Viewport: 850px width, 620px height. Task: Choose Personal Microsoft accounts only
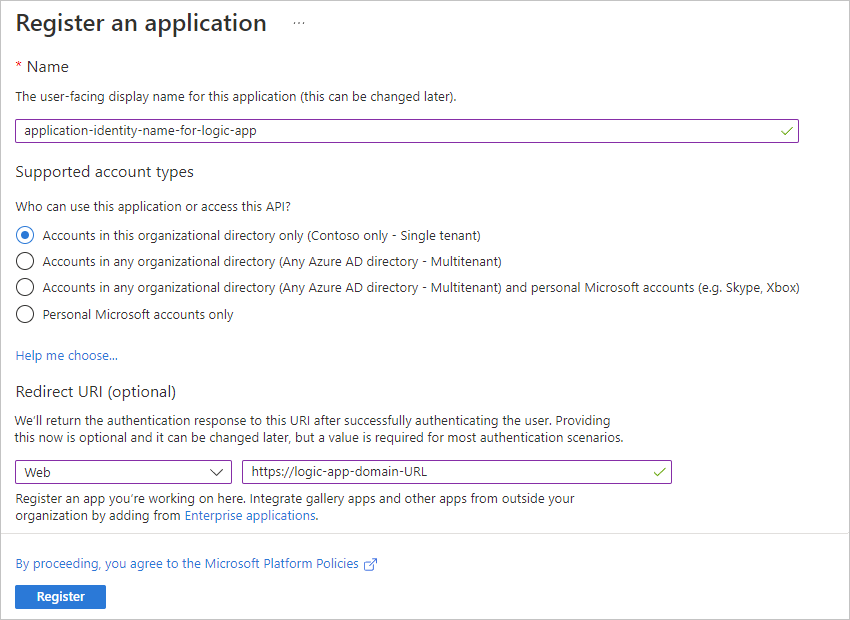click(26, 314)
